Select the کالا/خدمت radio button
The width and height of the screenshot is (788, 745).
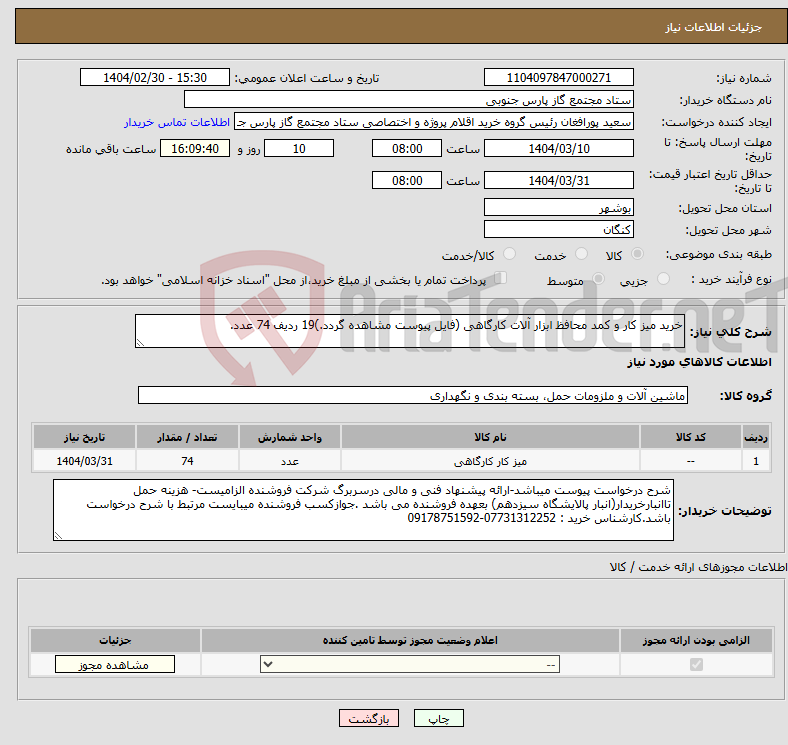click(x=510, y=254)
